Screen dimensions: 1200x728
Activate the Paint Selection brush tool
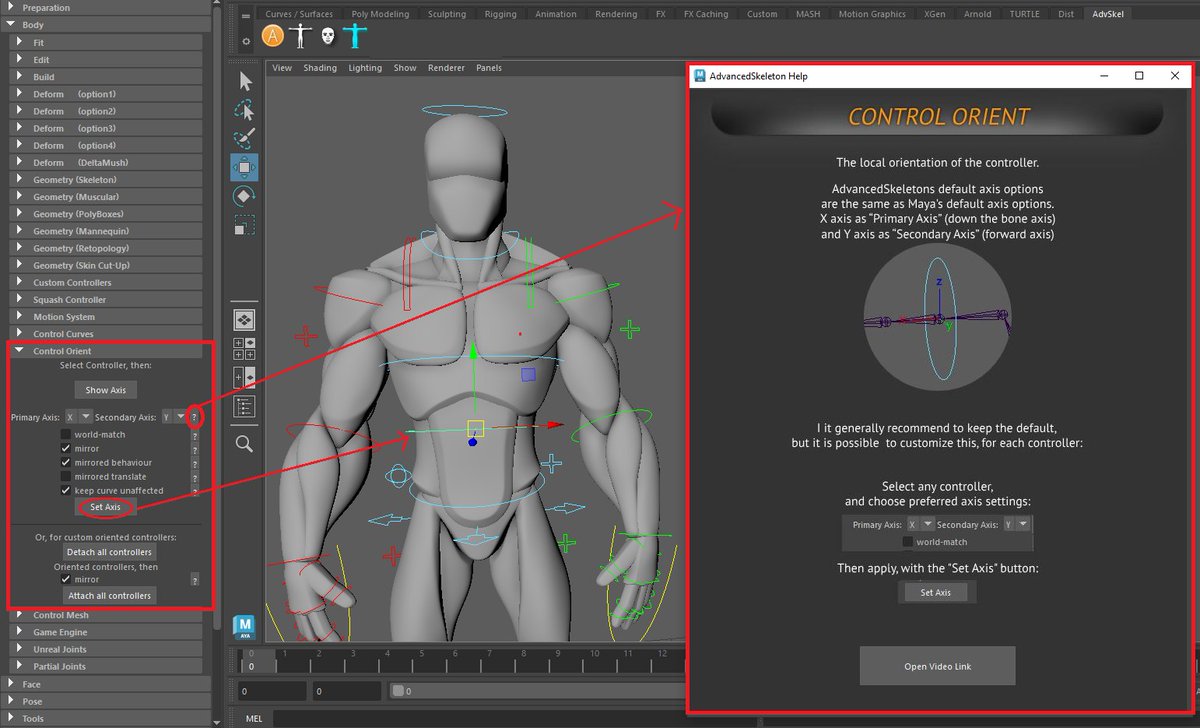coord(245,138)
